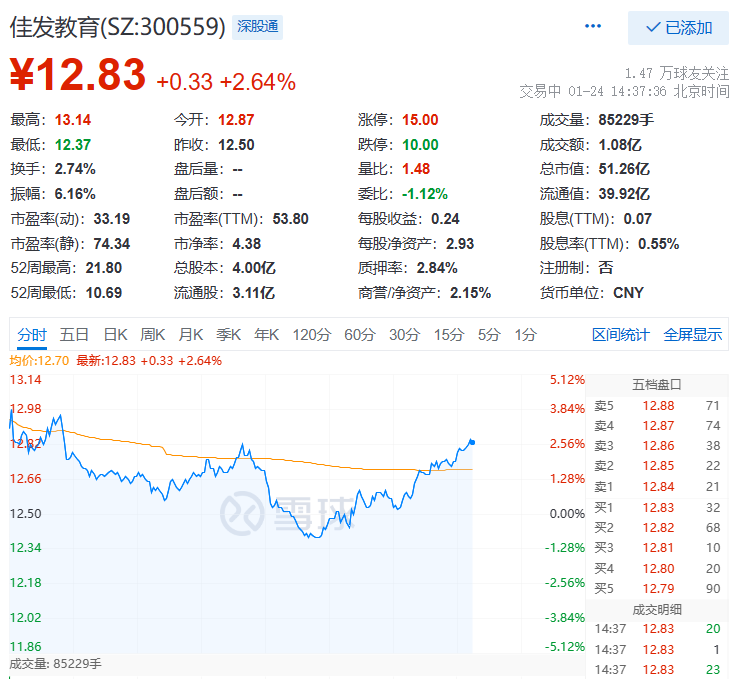Select the 分时 chart tab
This screenshot has height=679, width=741.
coord(32,335)
